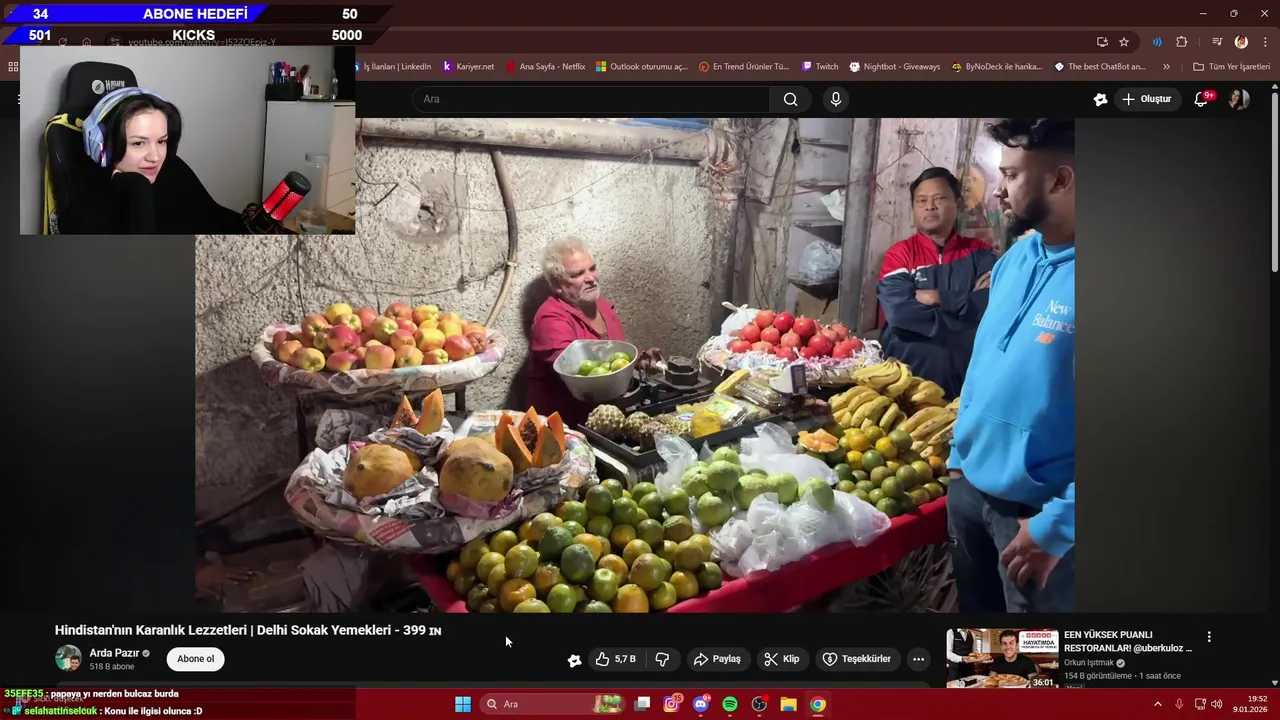Click the taskbar Ara search box
The image size is (1280, 720).
point(552,704)
